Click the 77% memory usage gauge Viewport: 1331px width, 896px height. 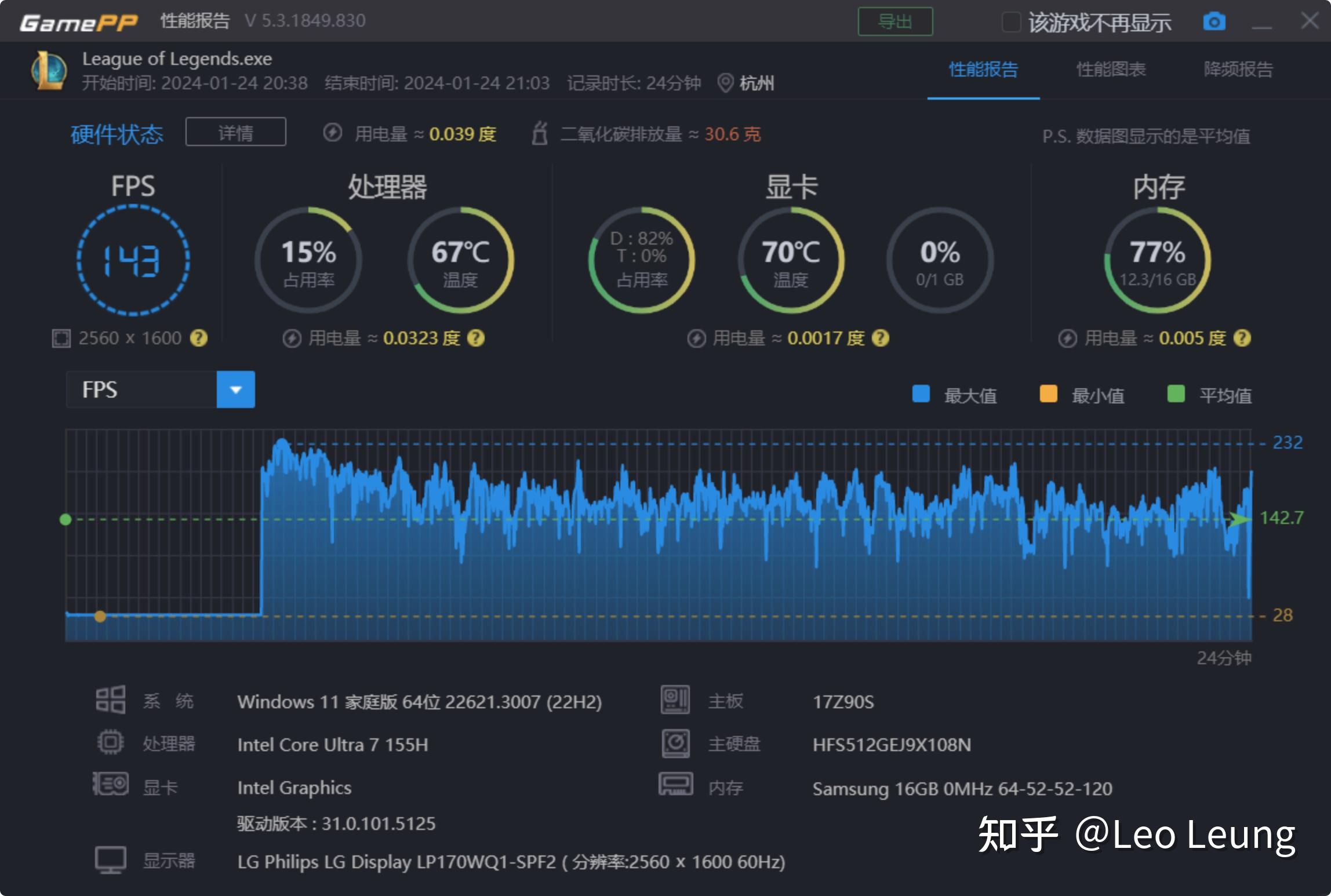pyautogui.click(x=1157, y=260)
